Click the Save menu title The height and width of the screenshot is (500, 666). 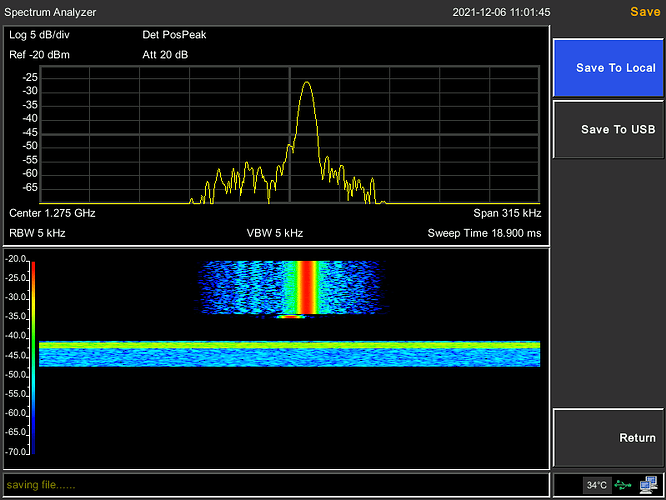click(645, 11)
